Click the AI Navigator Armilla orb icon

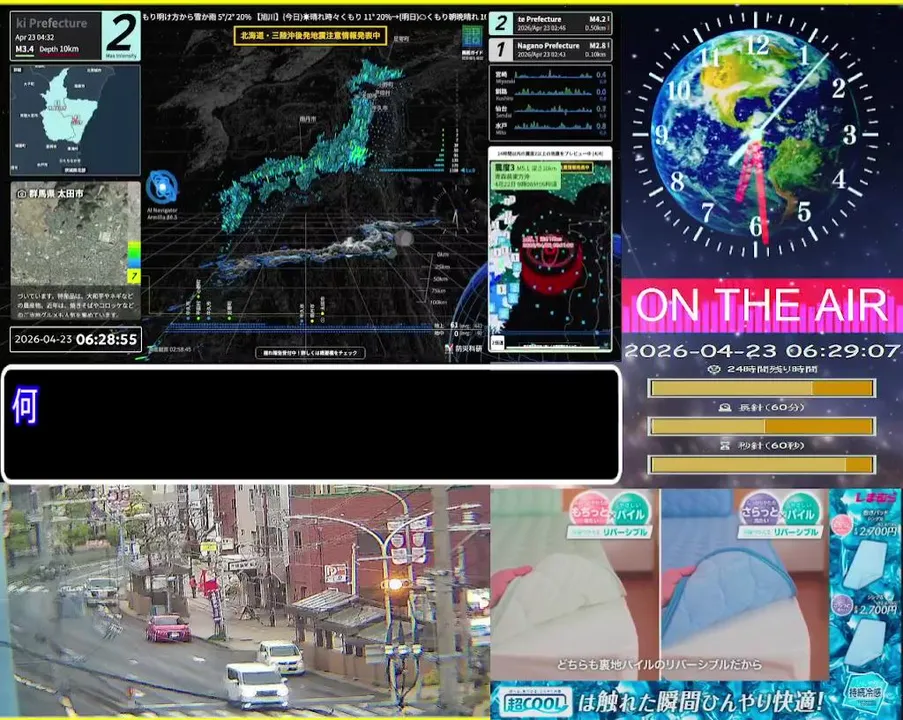[x=162, y=187]
